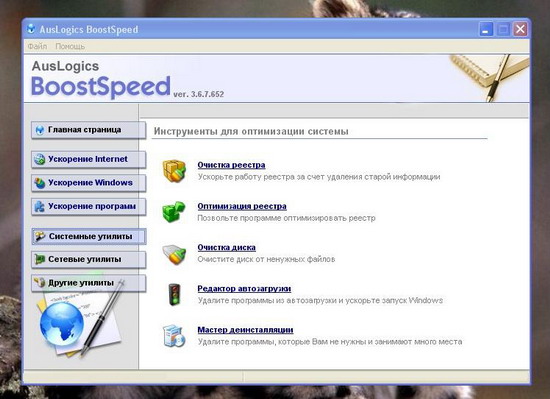Click the network card icon beside Сетевые утилиты
Image resolution: width=550 pixels, height=399 pixels.
(x=40, y=259)
